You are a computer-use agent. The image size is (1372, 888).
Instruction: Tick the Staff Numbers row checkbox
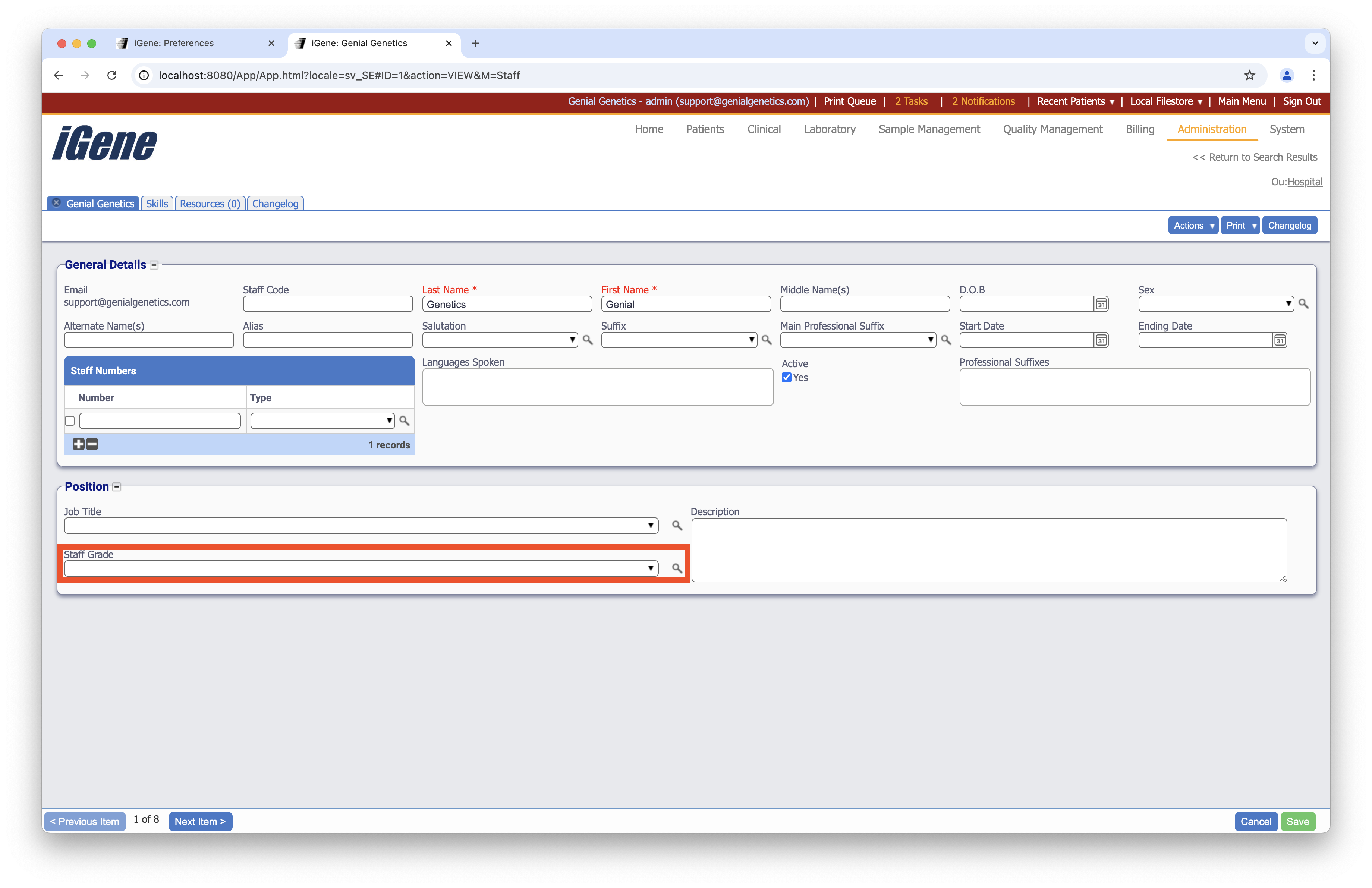pos(70,421)
